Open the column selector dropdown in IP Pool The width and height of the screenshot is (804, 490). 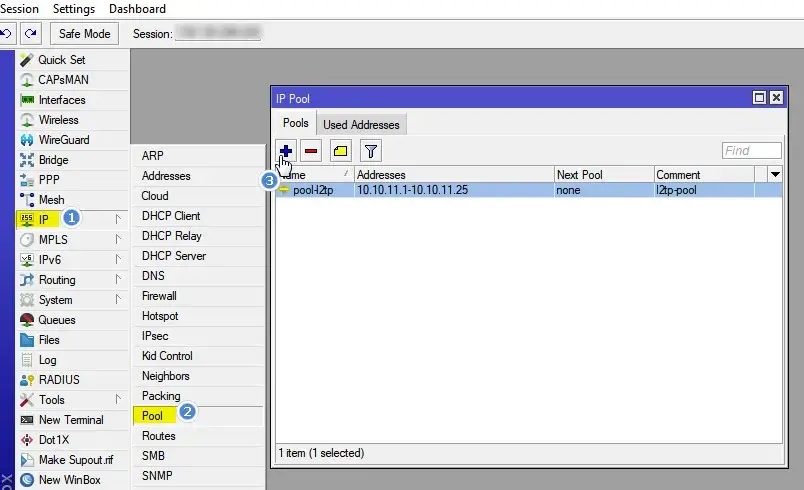click(775, 175)
